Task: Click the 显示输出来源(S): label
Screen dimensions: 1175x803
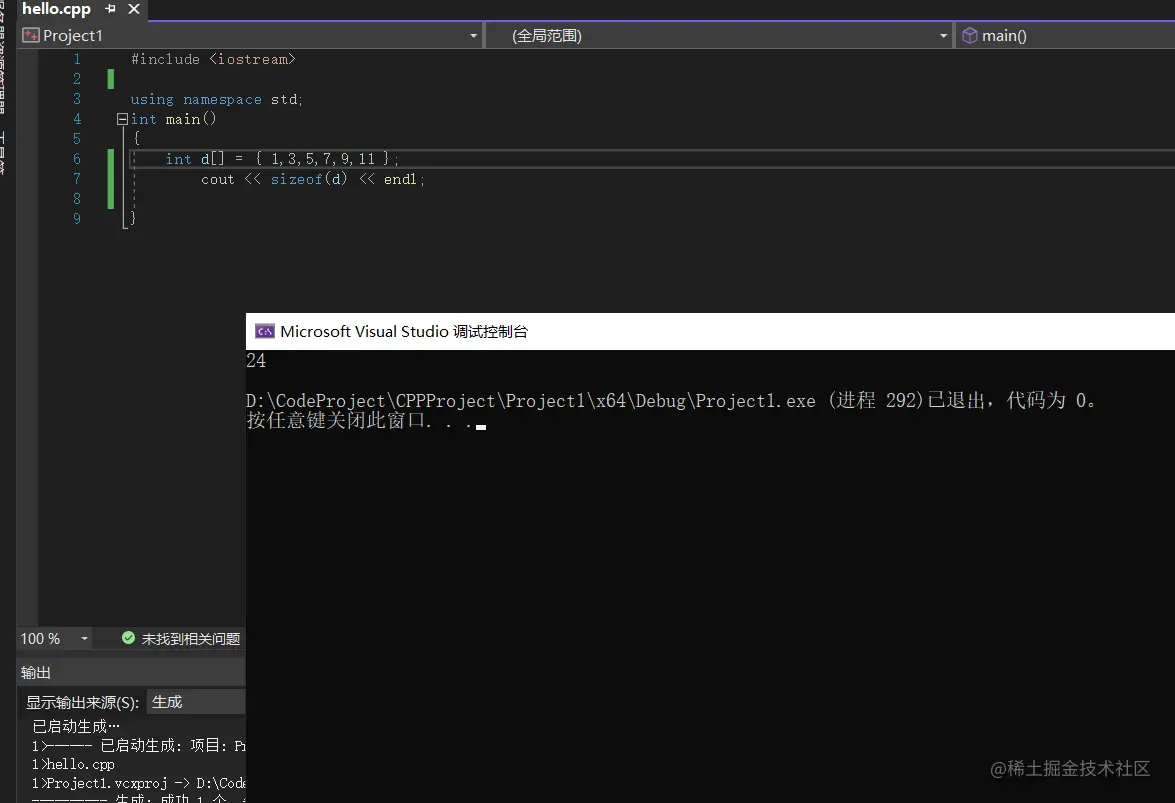Action: 82,703
